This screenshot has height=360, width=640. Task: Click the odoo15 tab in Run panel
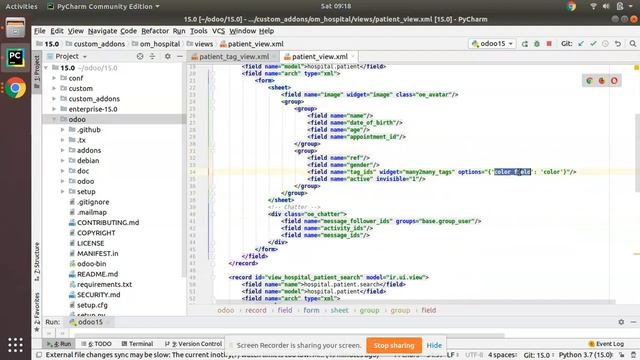point(90,322)
